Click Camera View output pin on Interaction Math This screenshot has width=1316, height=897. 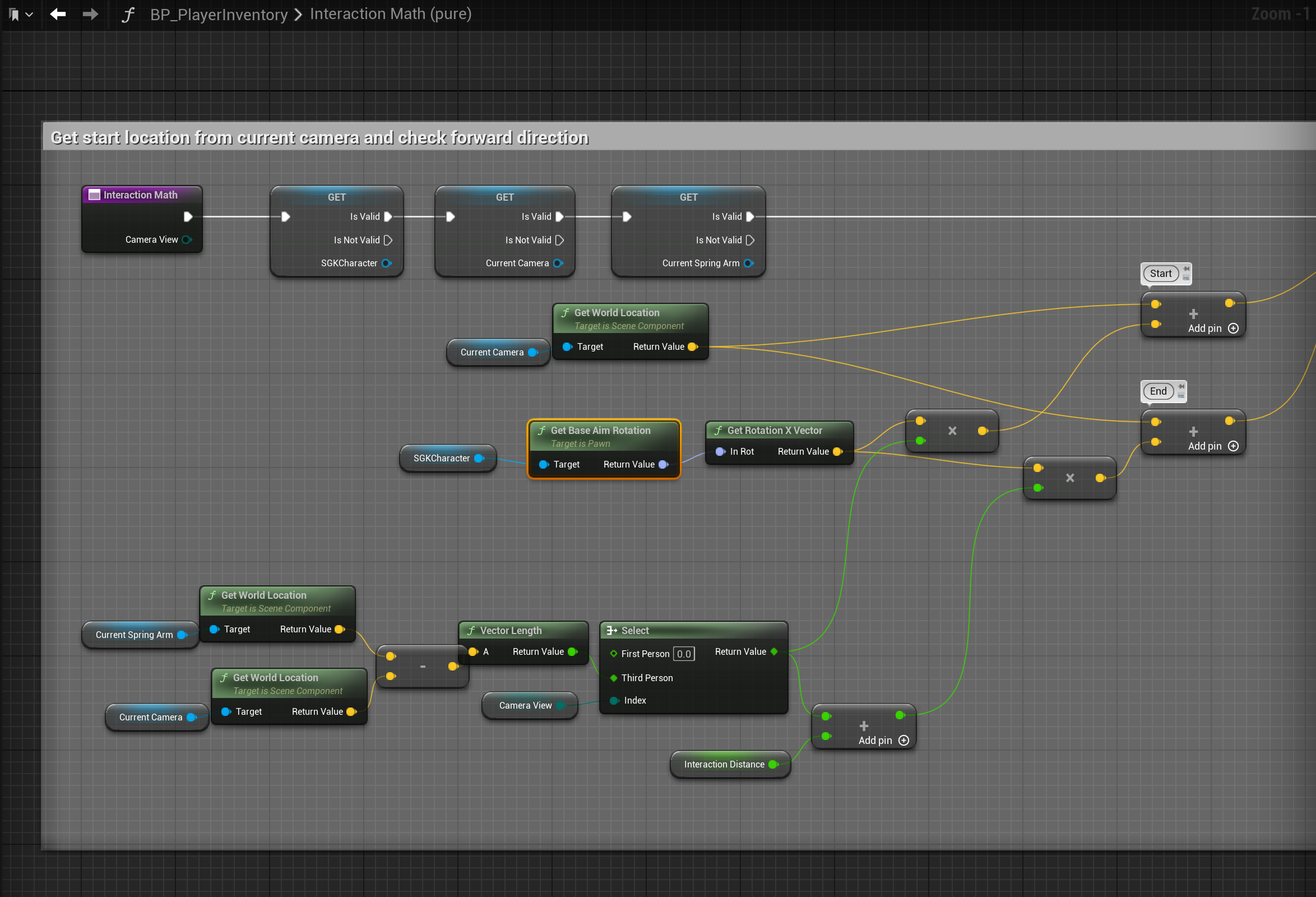(186, 239)
